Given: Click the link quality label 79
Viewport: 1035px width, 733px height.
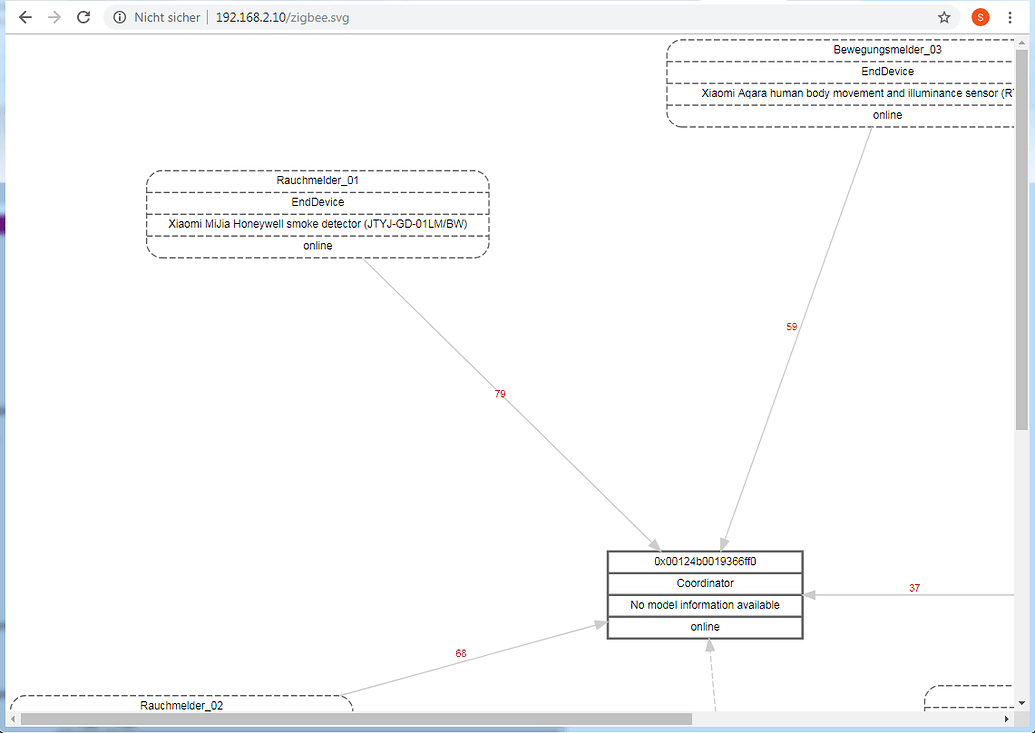Looking at the screenshot, I should coord(499,394).
